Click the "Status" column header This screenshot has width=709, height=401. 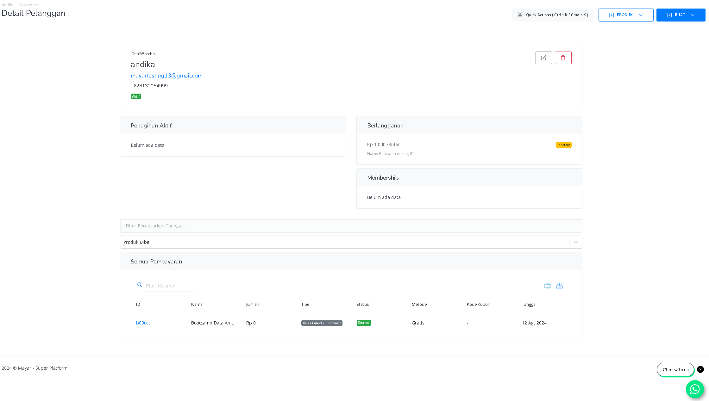[363, 305]
